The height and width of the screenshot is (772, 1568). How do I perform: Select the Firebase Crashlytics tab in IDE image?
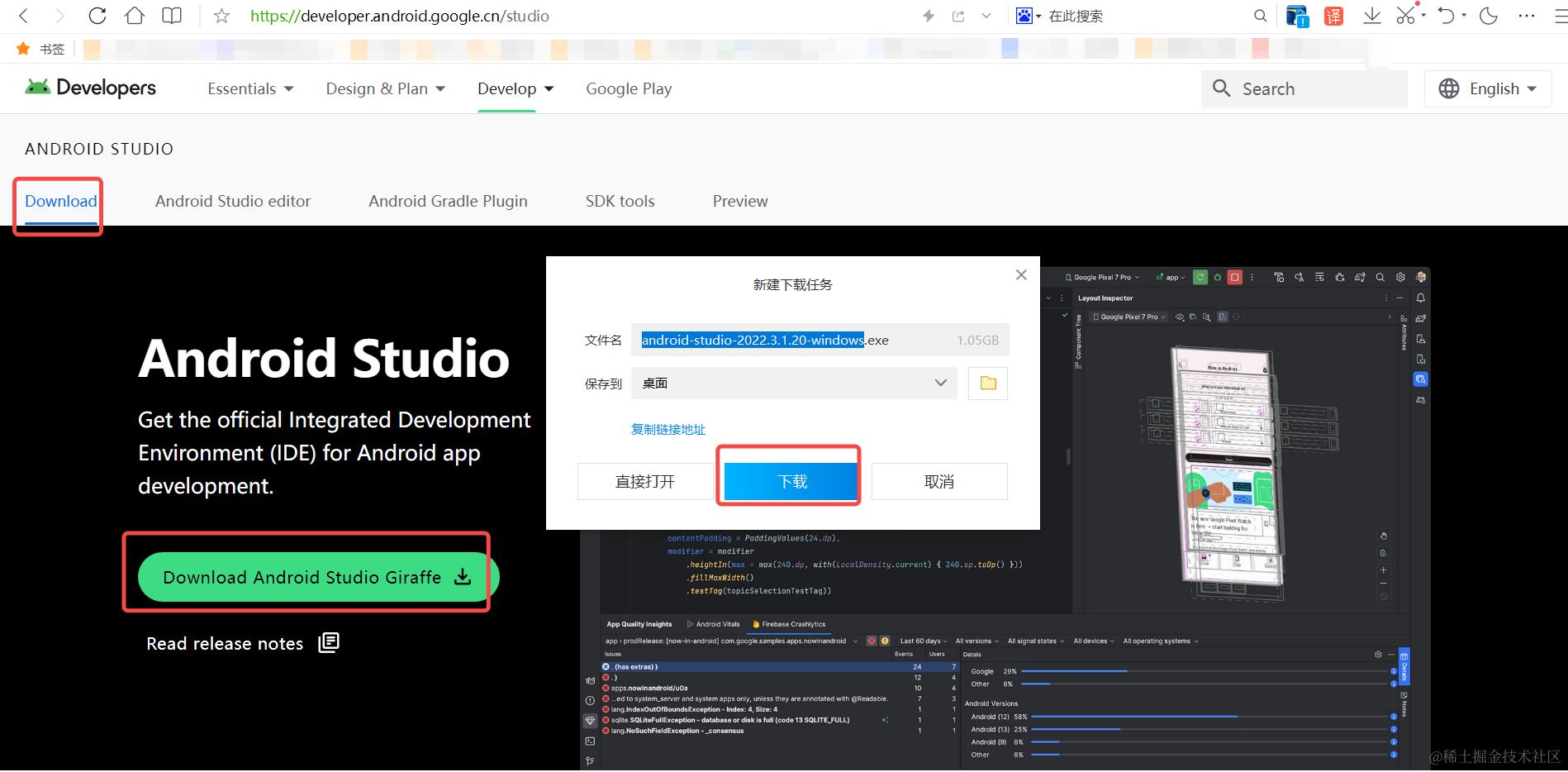pyautogui.click(x=789, y=624)
